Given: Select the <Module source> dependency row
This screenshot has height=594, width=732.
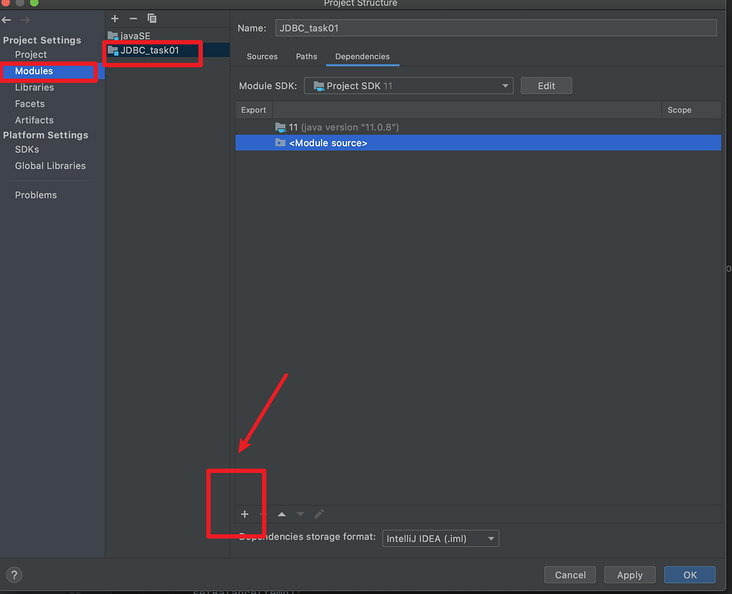Looking at the screenshot, I should click(478, 143).
